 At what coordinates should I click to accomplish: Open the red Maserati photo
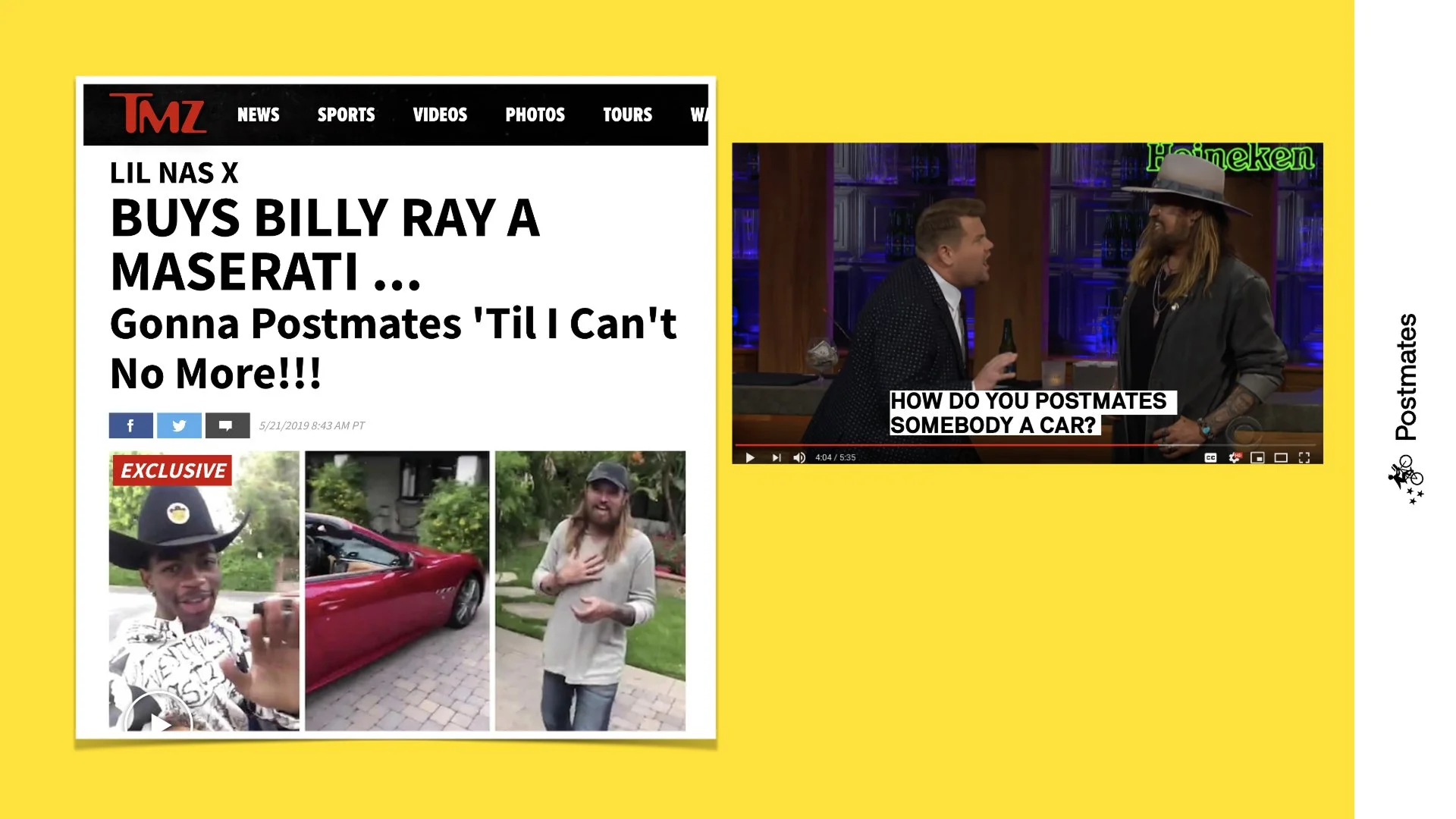(x=397, y=591)
